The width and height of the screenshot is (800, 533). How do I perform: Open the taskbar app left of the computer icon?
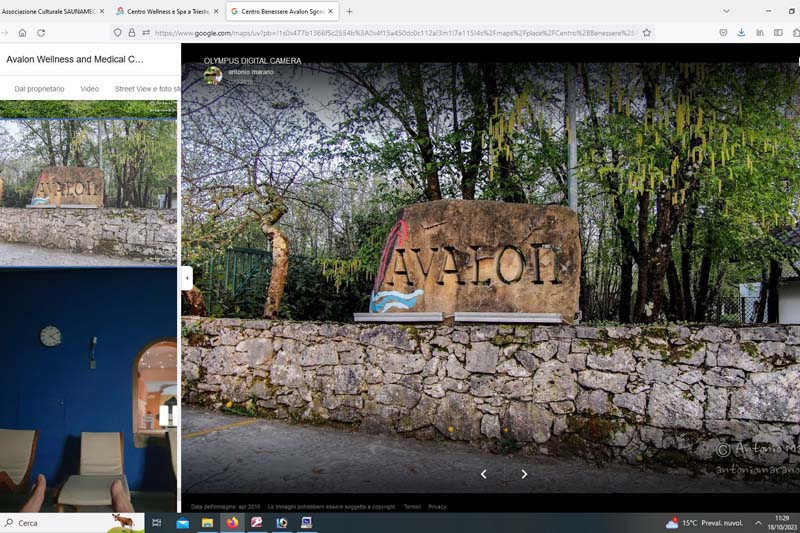pyautogui.click(x=282, y=523)
